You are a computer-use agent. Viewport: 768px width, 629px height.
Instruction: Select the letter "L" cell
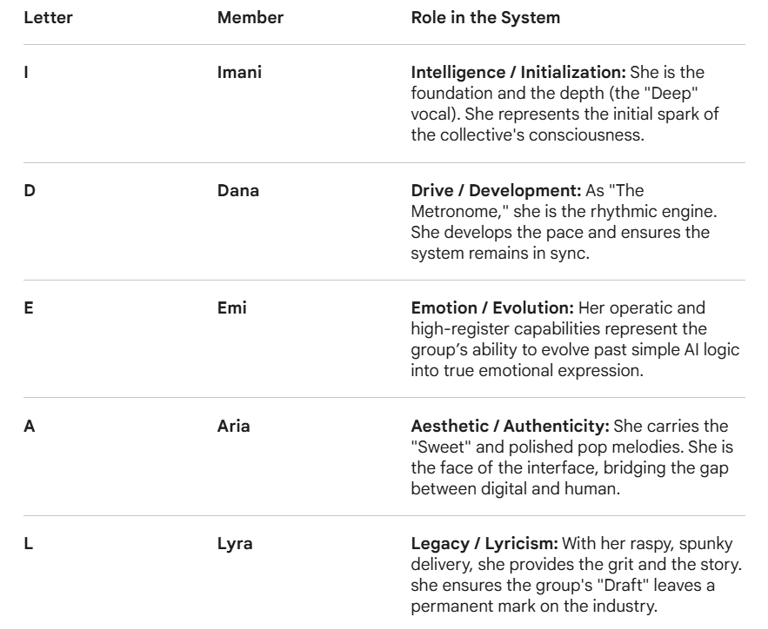point(28,544)
